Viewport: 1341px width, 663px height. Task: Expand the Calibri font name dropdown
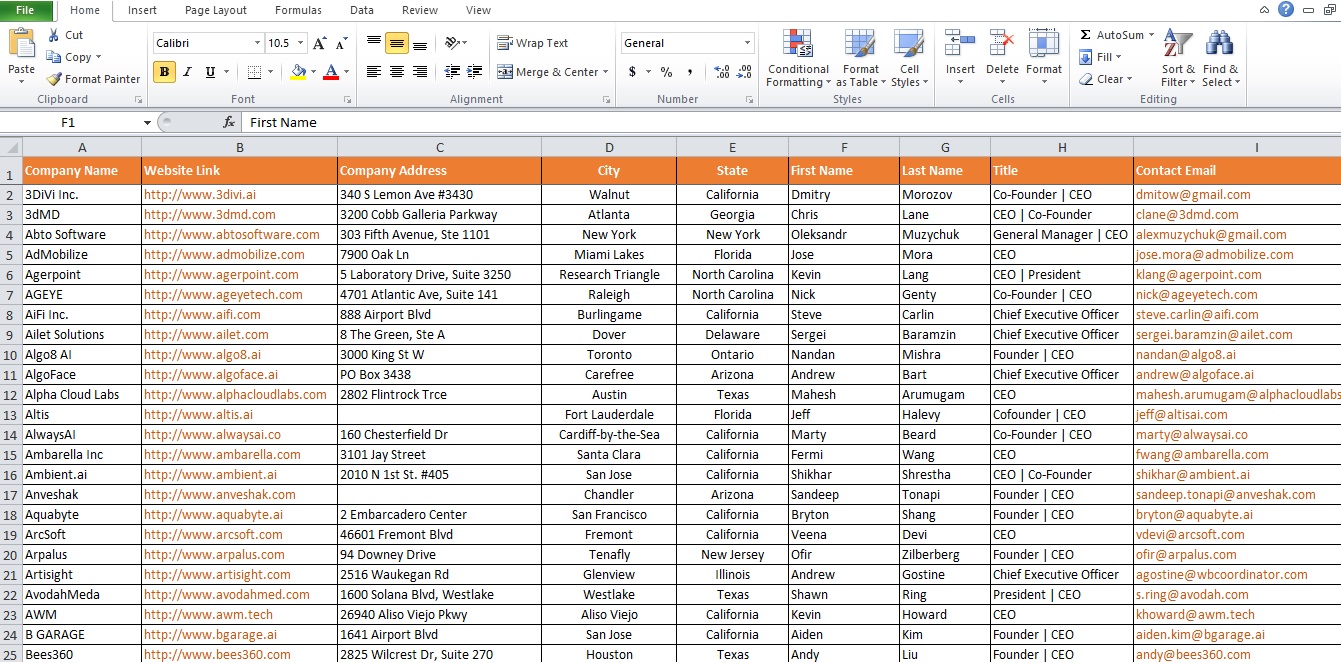click(257, 43)
